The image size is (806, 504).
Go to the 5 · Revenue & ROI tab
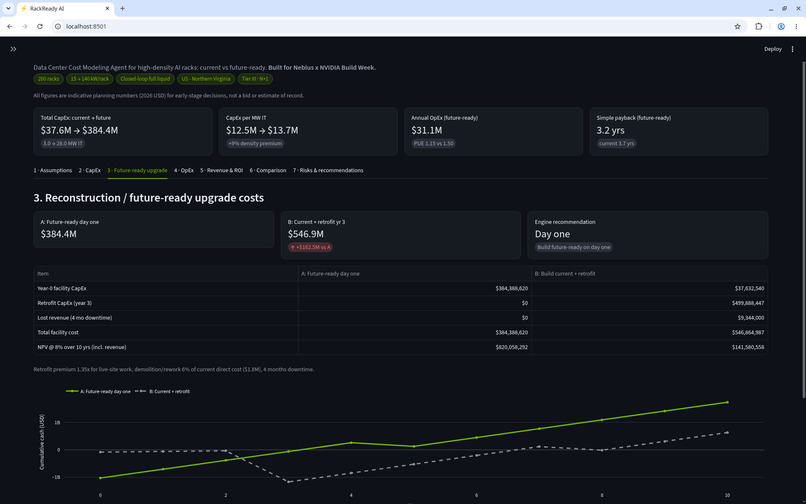coord(222,170)
